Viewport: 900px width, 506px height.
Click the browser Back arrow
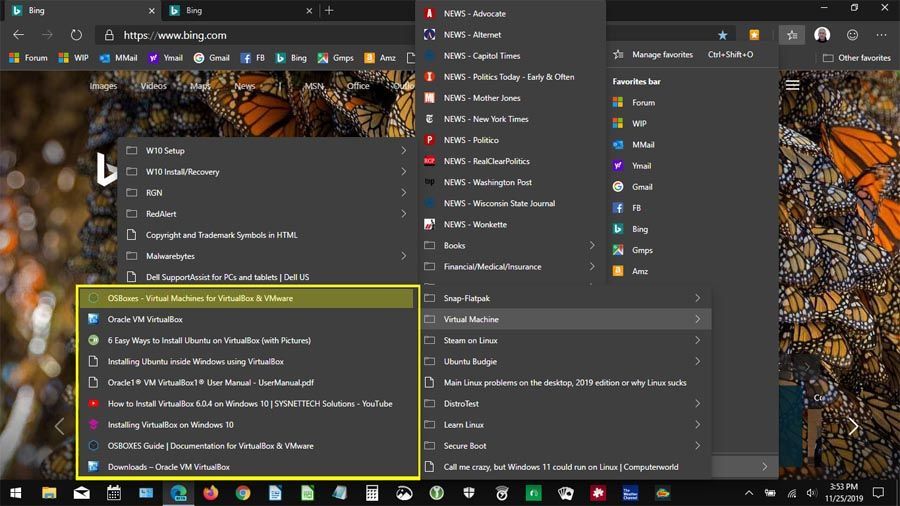click(x=18, y=35)
